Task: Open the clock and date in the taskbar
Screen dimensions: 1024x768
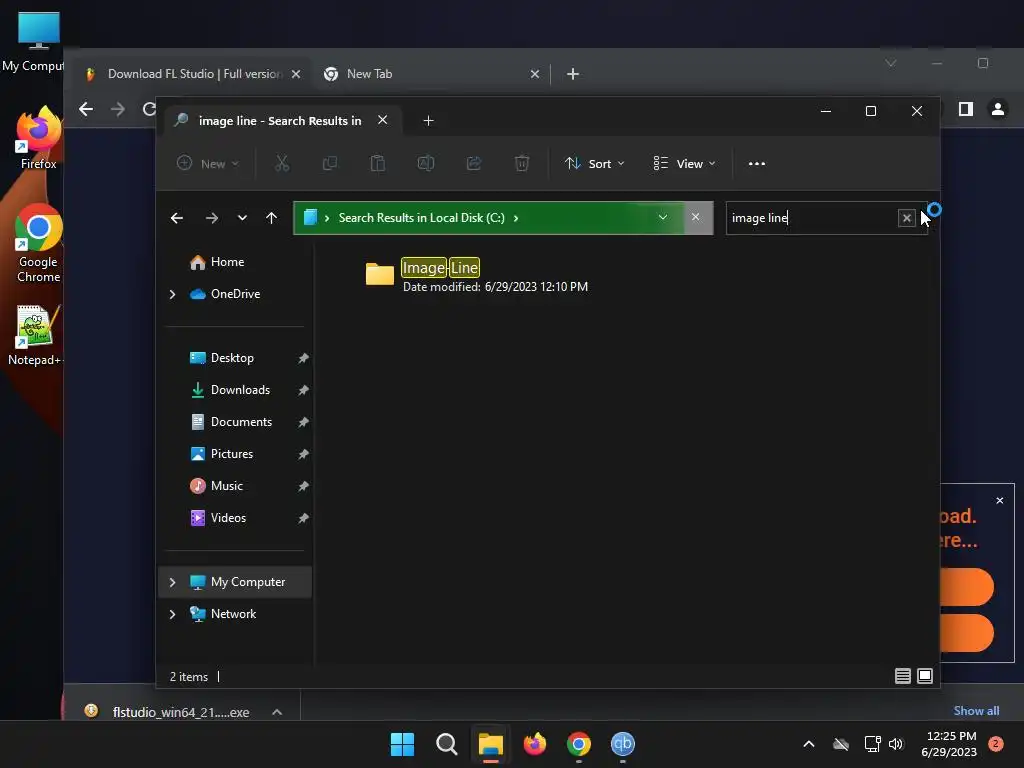Action: [x=950, y=744]
